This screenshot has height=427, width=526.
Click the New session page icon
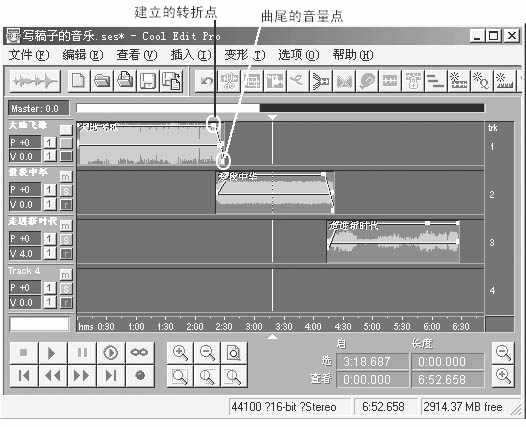click(79, 81)
